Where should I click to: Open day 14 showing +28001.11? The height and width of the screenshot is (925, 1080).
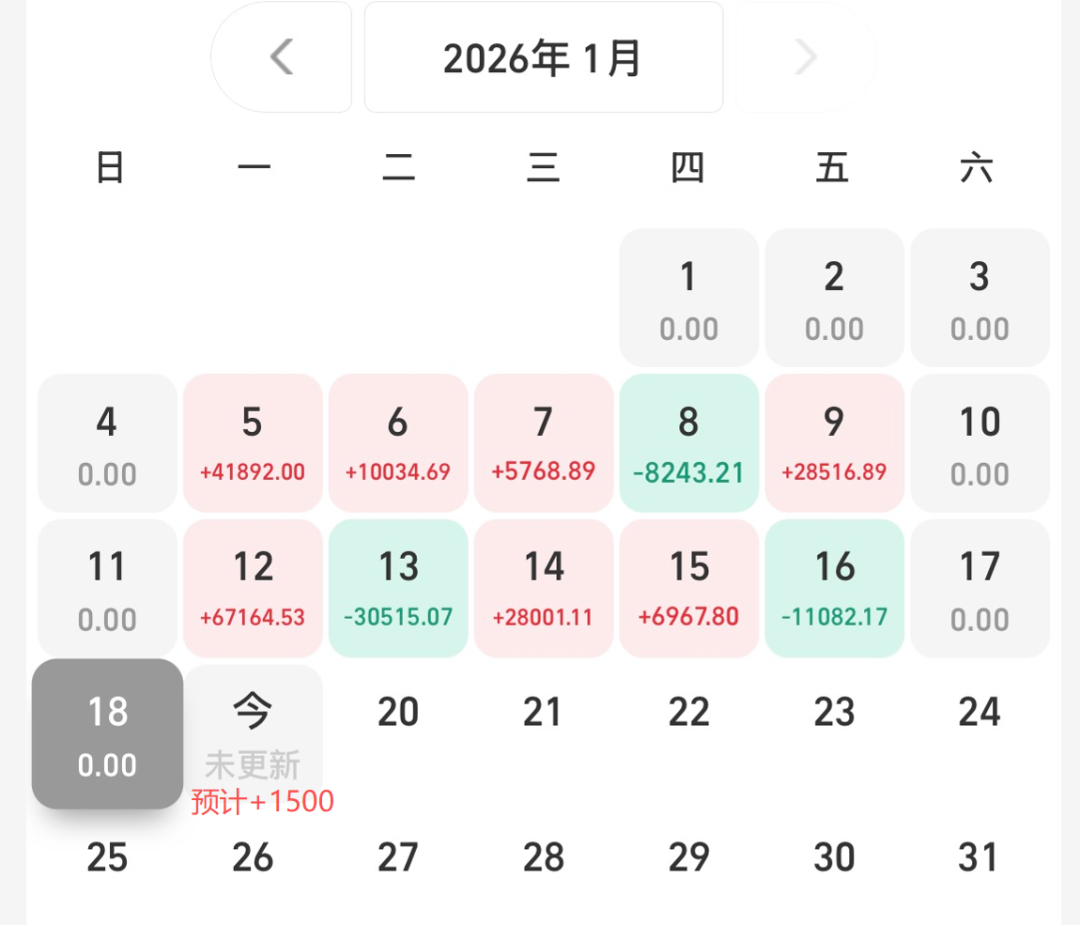tap(543, 588)
